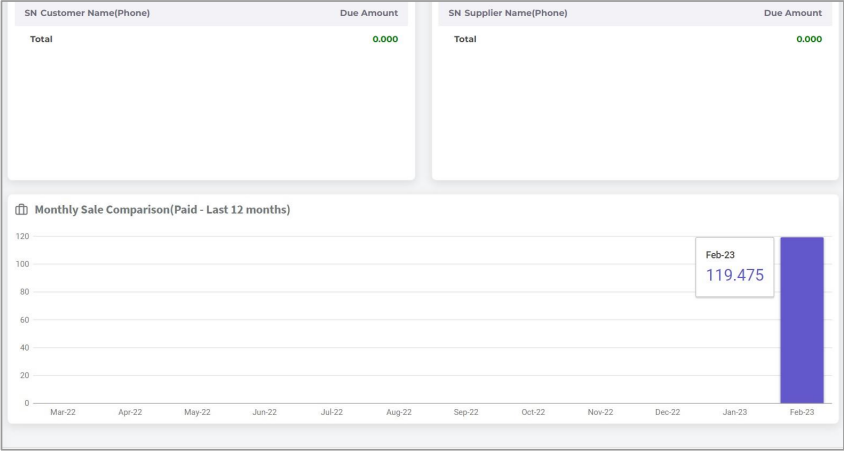The width and height of the screenshot is (844, 453).
Task: Click the SN header in supplier table
Action: (455, 13)
